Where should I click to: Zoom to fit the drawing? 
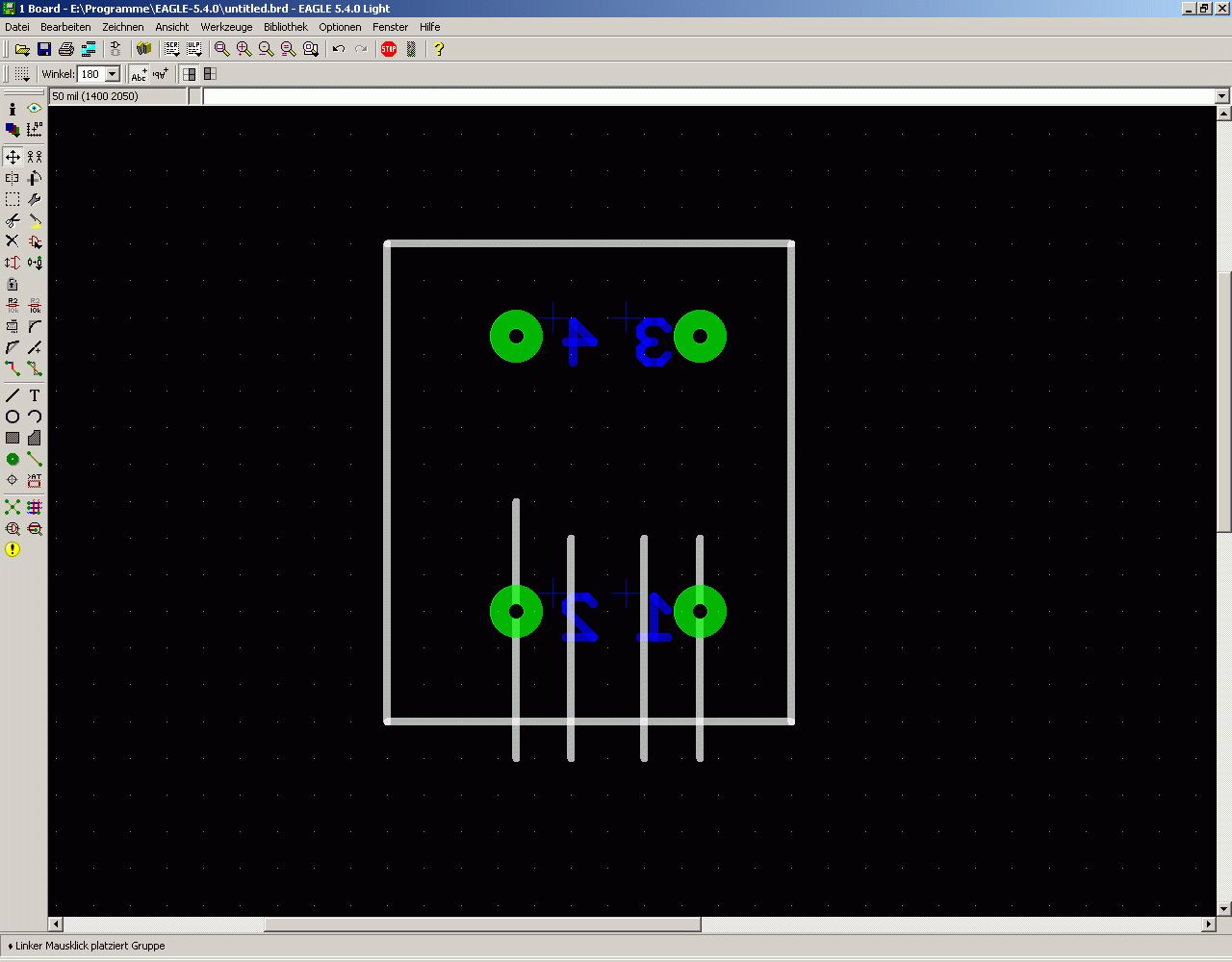222,49
